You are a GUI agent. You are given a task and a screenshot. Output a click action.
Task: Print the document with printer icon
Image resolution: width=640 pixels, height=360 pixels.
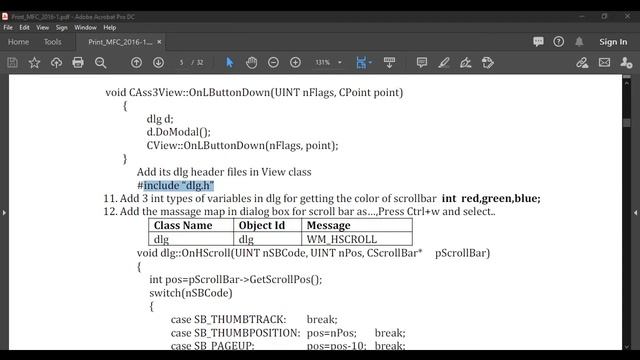(x=78, y=62)
